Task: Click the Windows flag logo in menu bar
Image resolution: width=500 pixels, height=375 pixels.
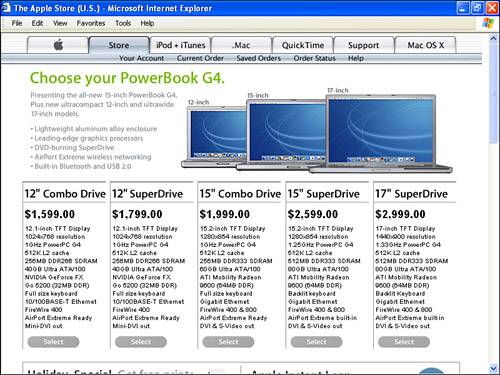Action: coord(488,23)
